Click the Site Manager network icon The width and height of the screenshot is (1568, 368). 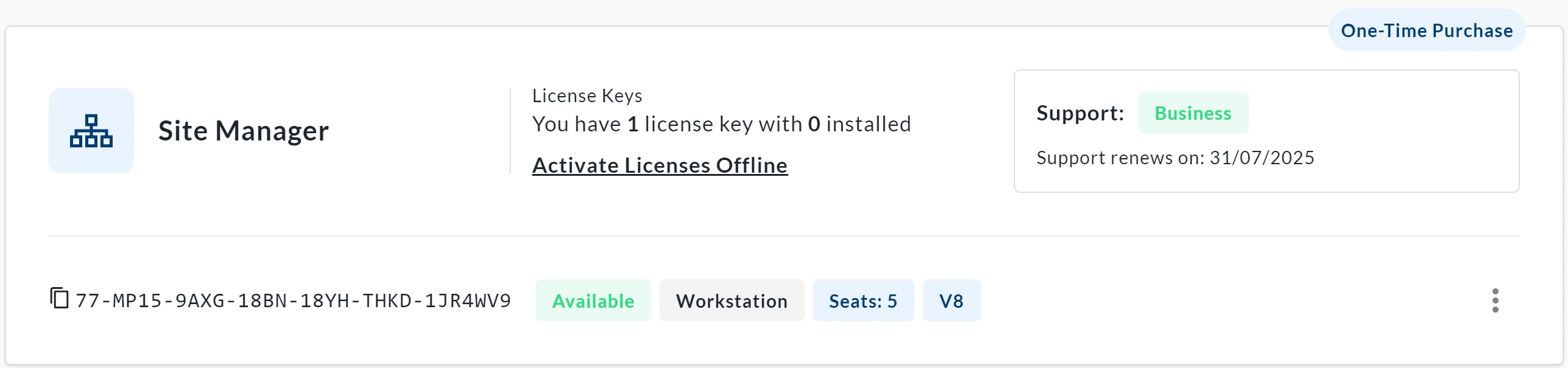[91, 131]
